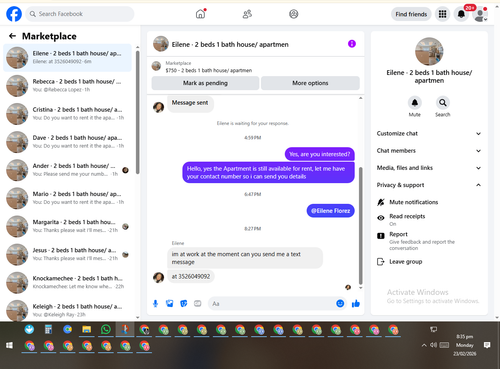
Task: Open Mario conversation in chat list
Action: click(67, 198)
